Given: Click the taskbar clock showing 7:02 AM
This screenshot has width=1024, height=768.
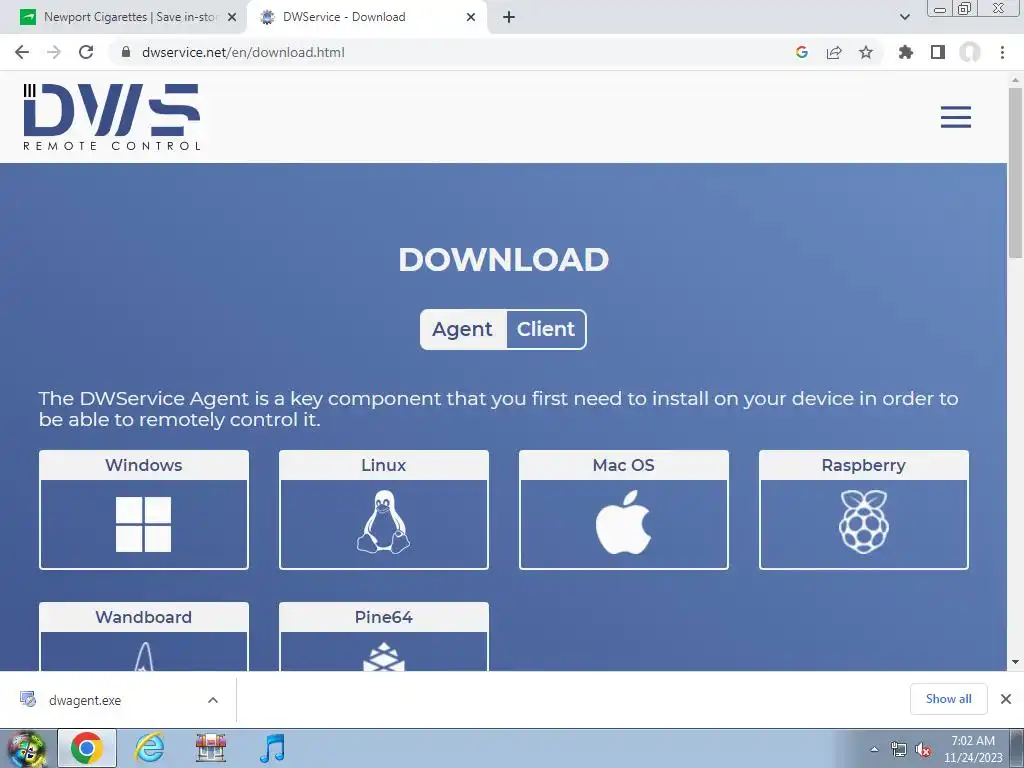Looking at the screenshot, I should click(x=973, y=749).
